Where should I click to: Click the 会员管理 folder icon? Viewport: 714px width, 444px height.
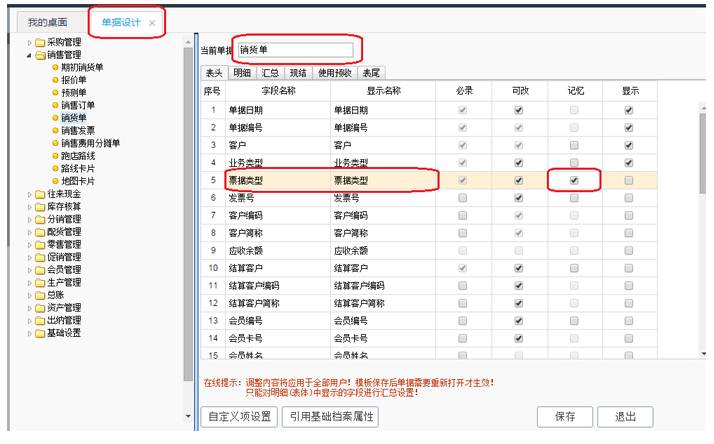click(40, 270)
